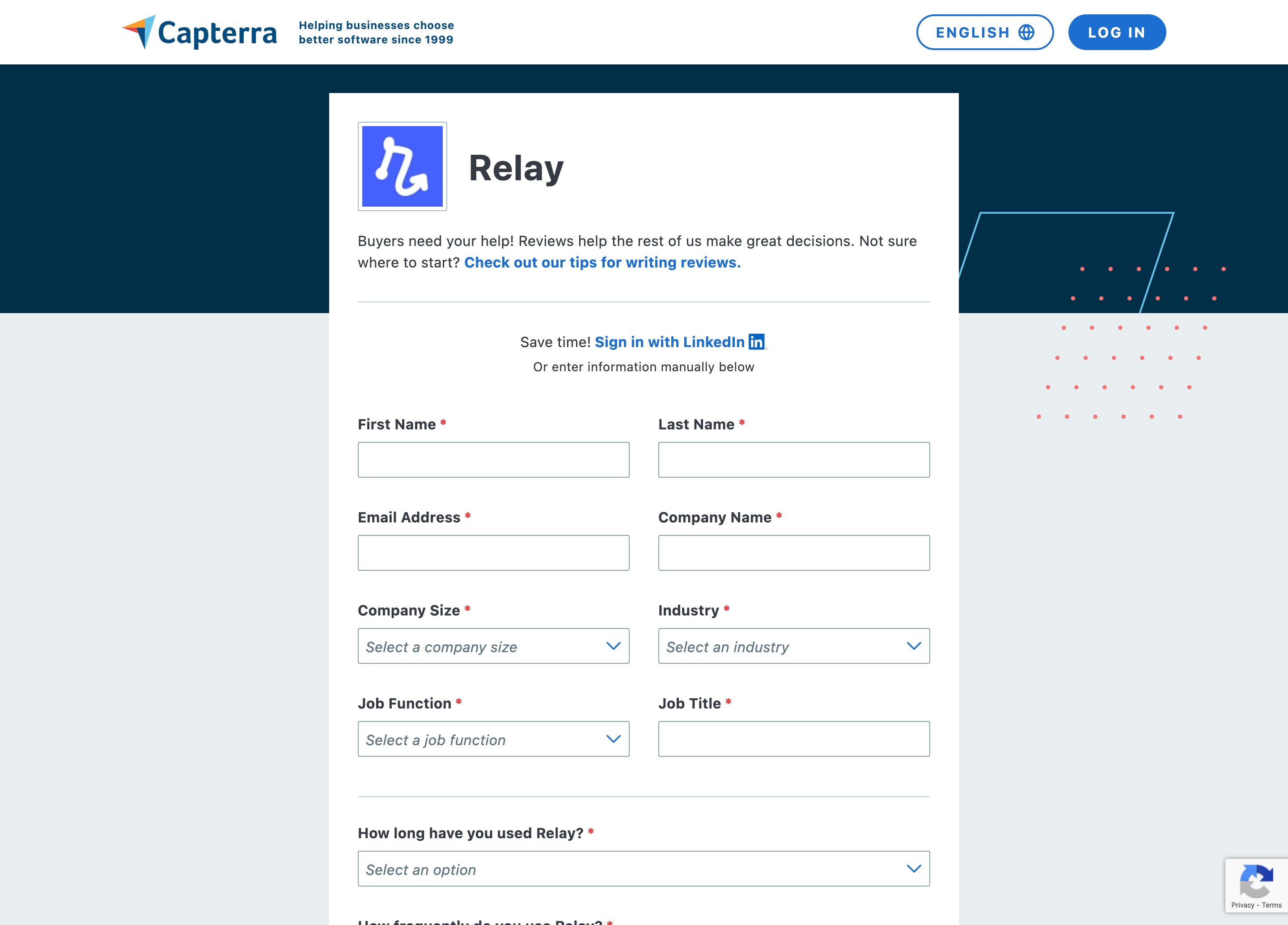Click the Relay heading text
1288x925 pixels.
click(516, 169)
